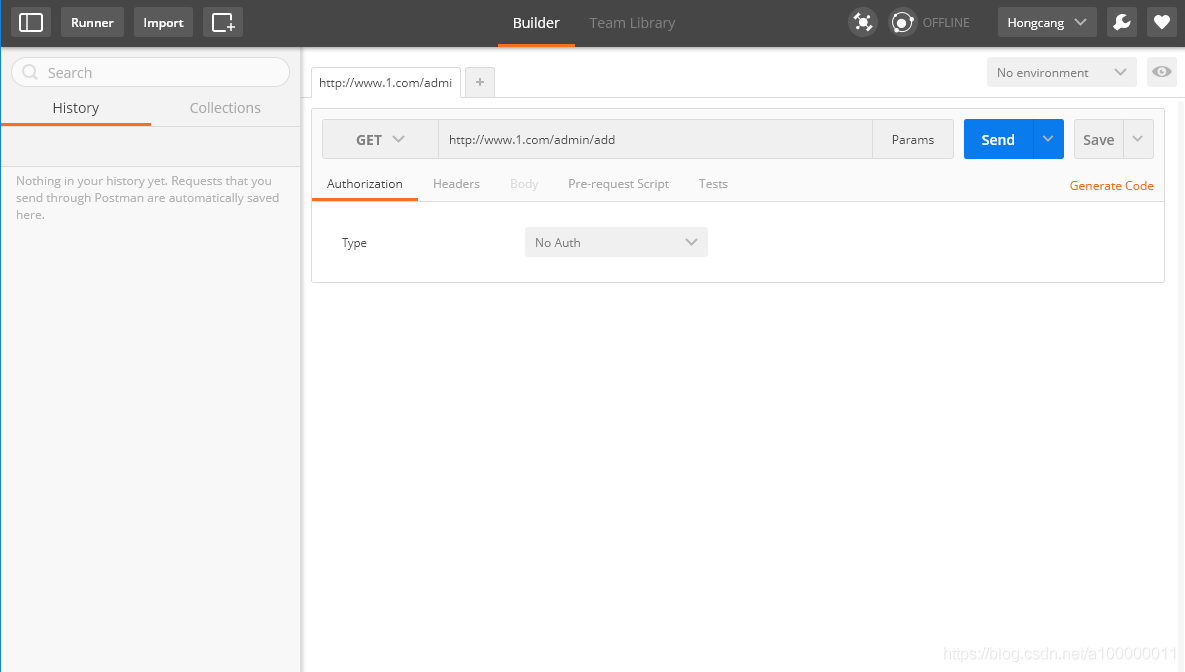Click the sync status OFFLINE icon
The width and height of the screenshot is (1185, 672).
point(902,23)
